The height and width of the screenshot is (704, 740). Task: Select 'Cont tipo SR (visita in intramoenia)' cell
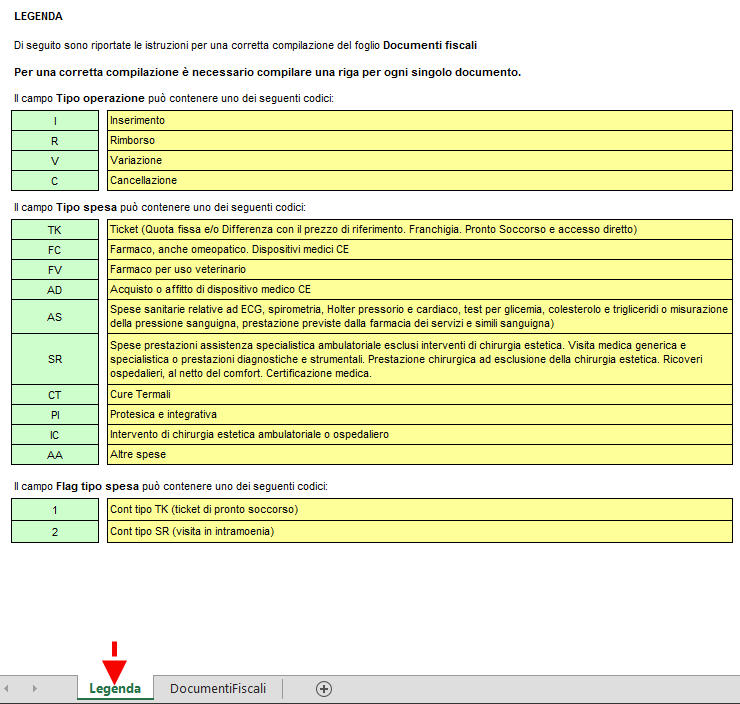point(420,532)
